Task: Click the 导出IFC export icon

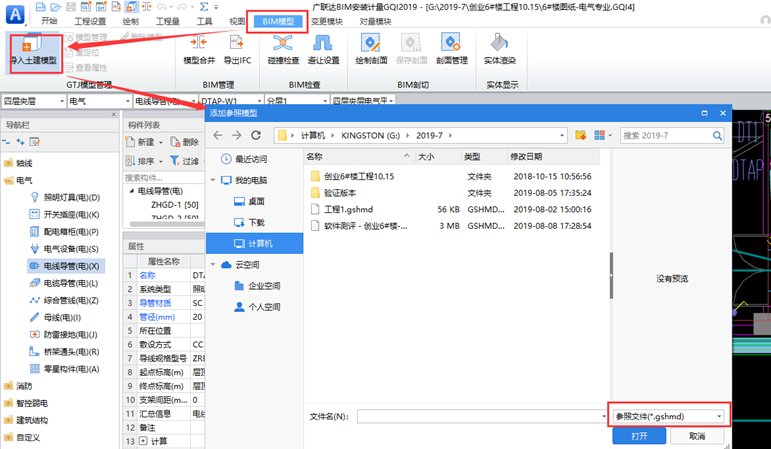Action: (x=238, y=43)
